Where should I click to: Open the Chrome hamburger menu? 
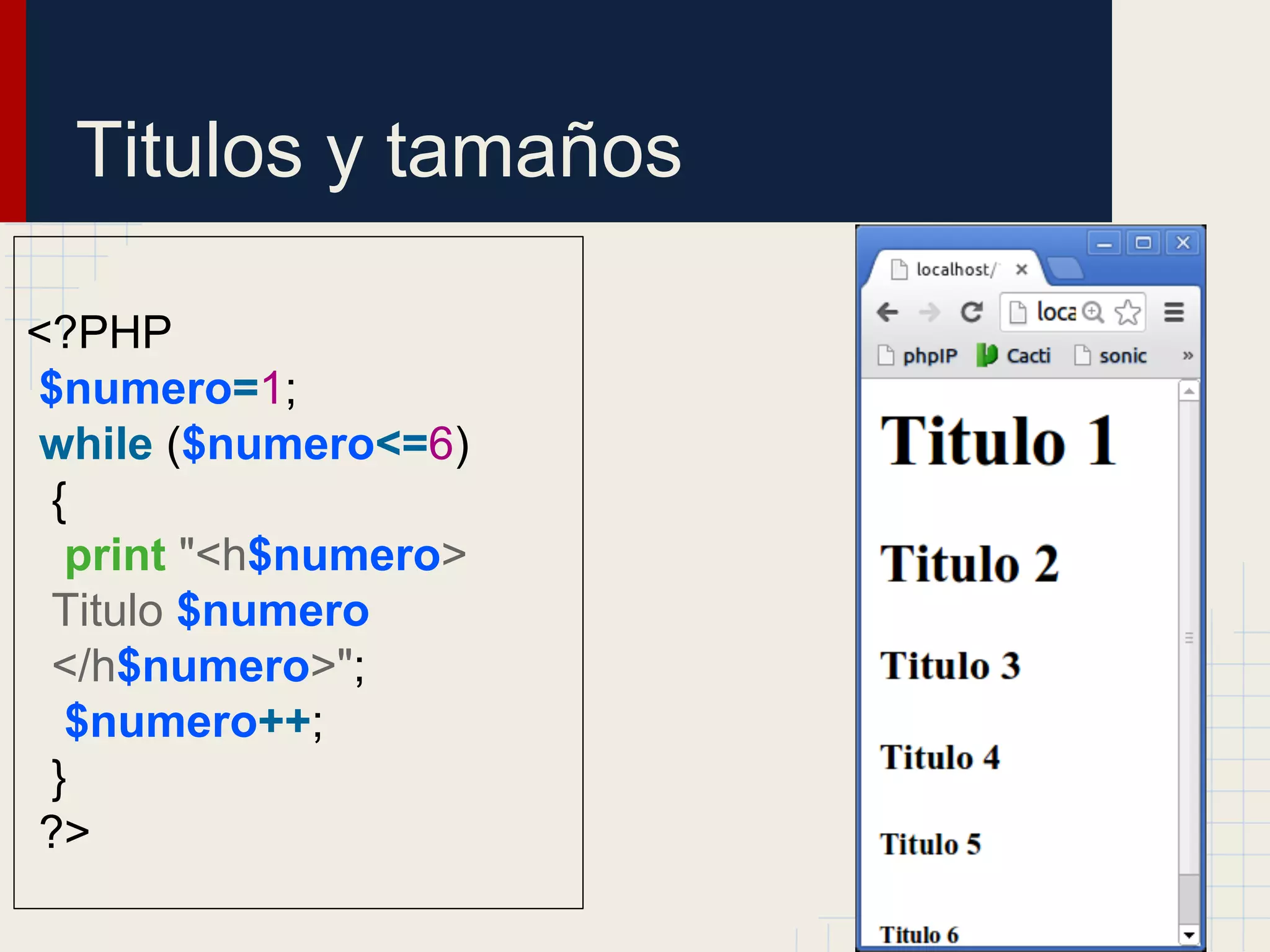tap(1174, 312)
